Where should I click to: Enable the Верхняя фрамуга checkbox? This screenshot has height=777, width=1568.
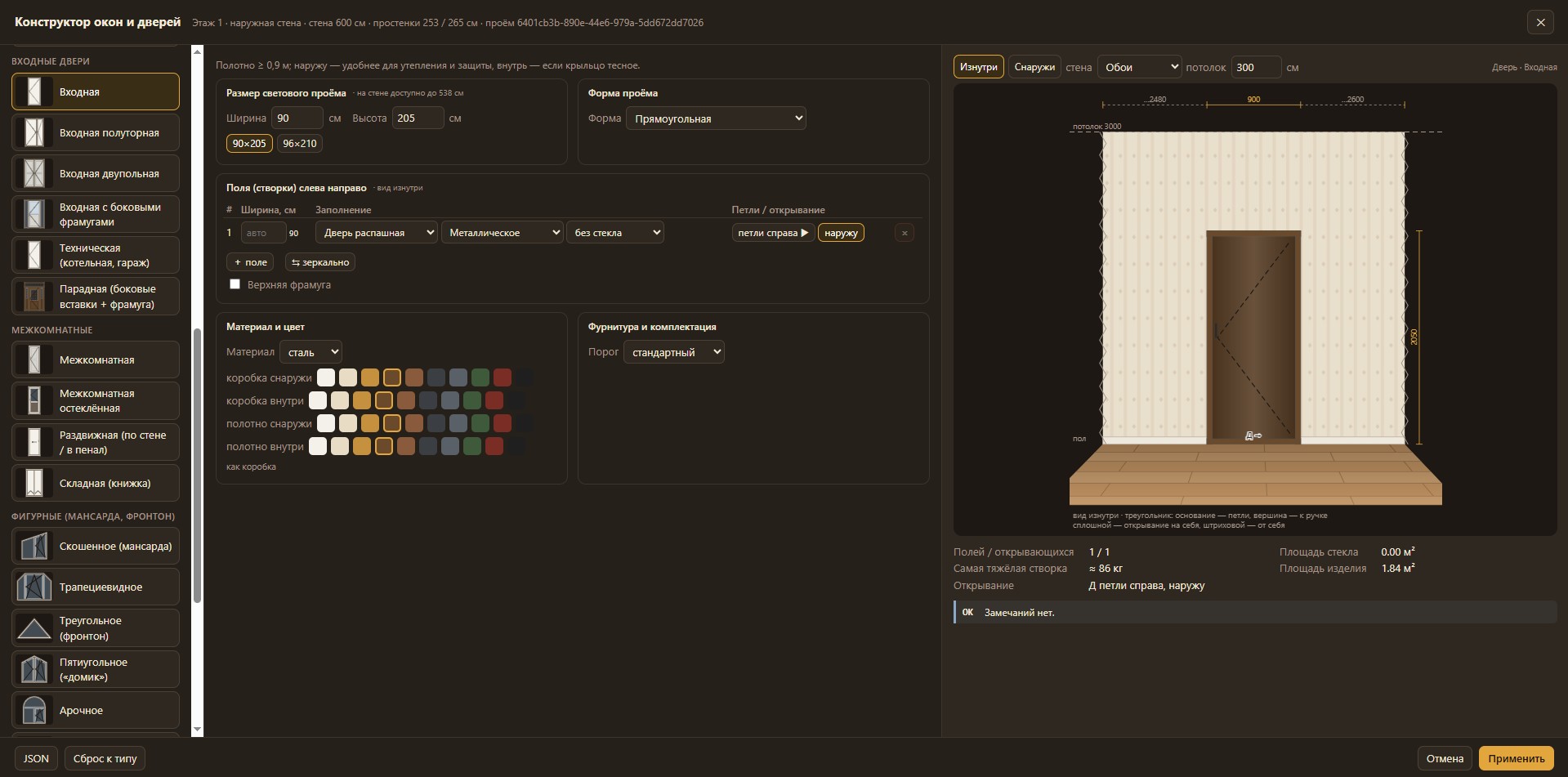235,284
